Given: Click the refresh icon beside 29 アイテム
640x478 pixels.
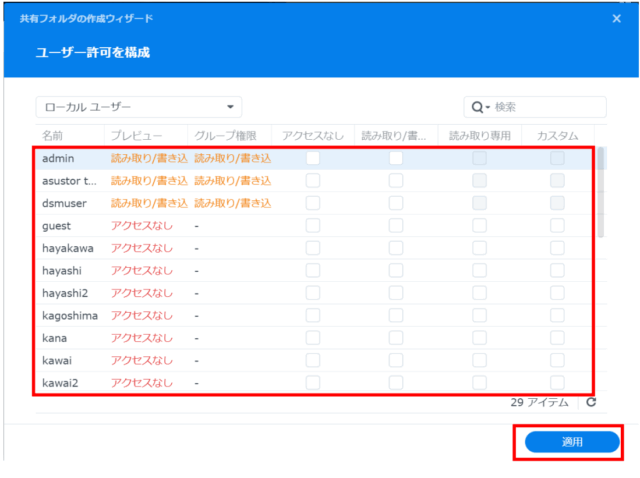Looking at the screenshot, I should pos(591,402).
